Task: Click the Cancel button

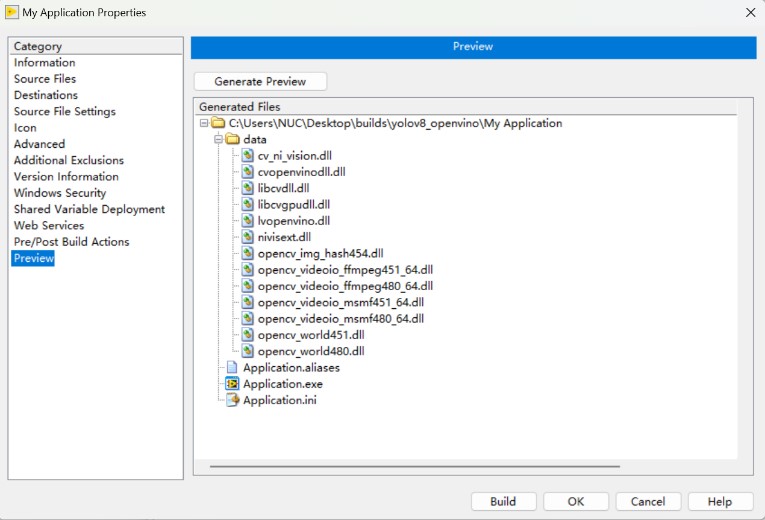Action: tap(648, 502)
